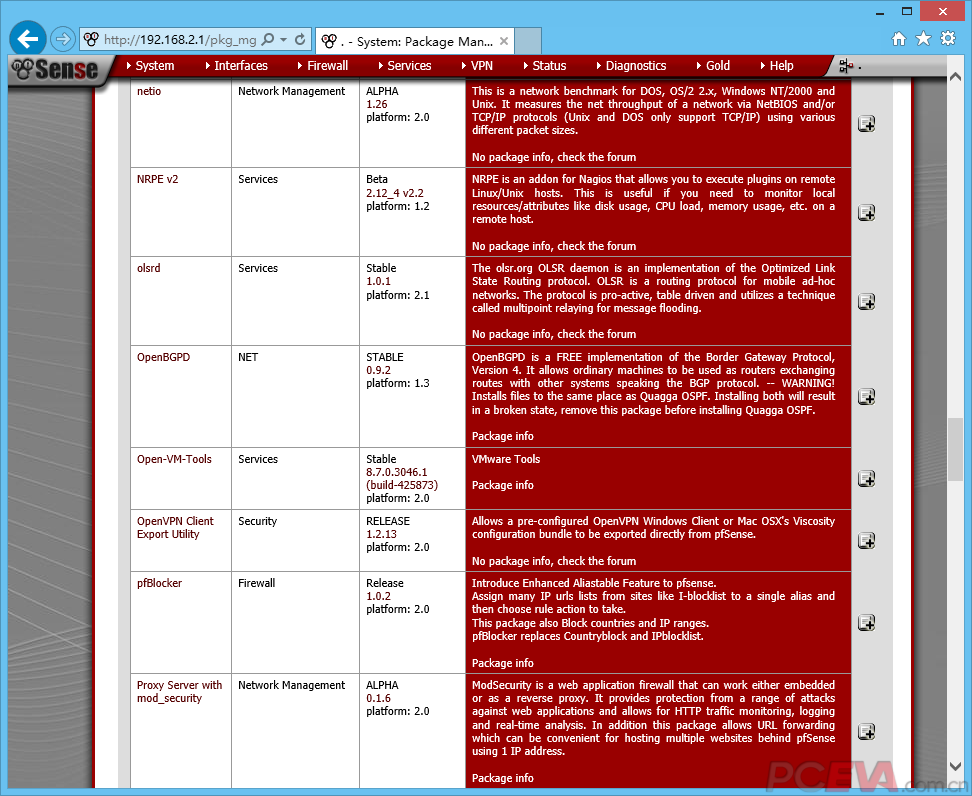The image size is (972, 796).
Task: Go back using browser back arrow
Action: click(28, 39)
